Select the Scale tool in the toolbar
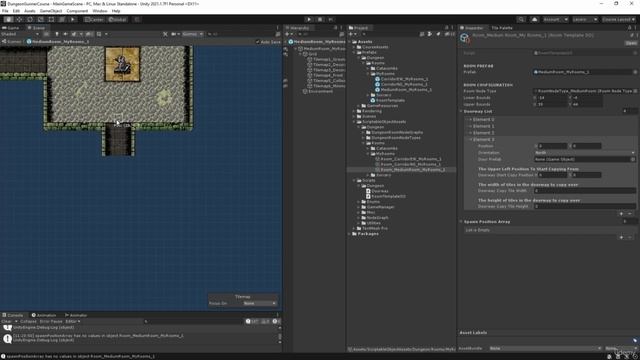This screenshot has width=640, height=360. point(40,19)
